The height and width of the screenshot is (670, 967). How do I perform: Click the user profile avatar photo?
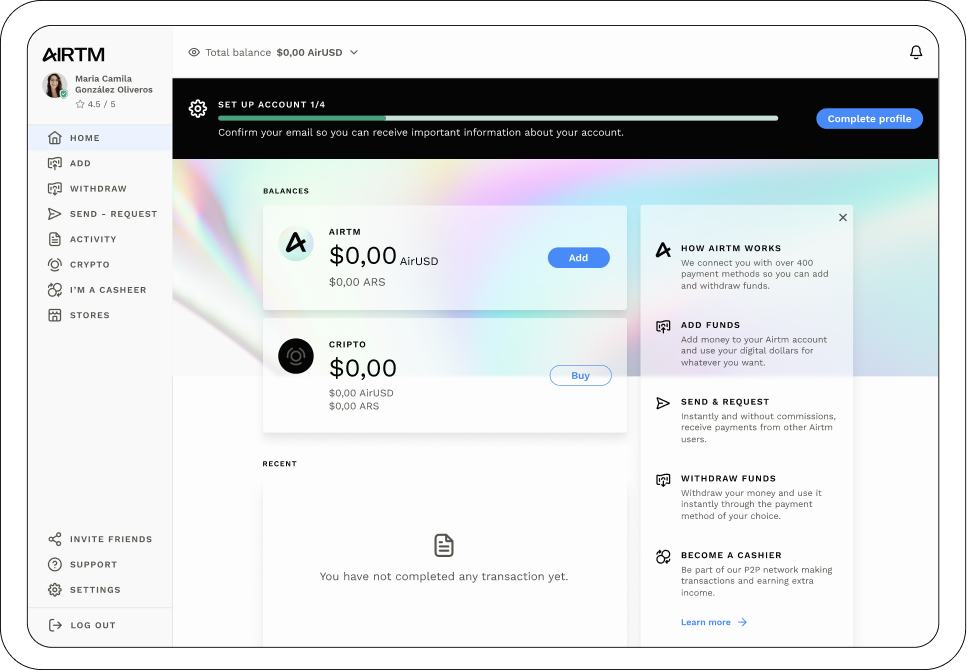[55, 86]
